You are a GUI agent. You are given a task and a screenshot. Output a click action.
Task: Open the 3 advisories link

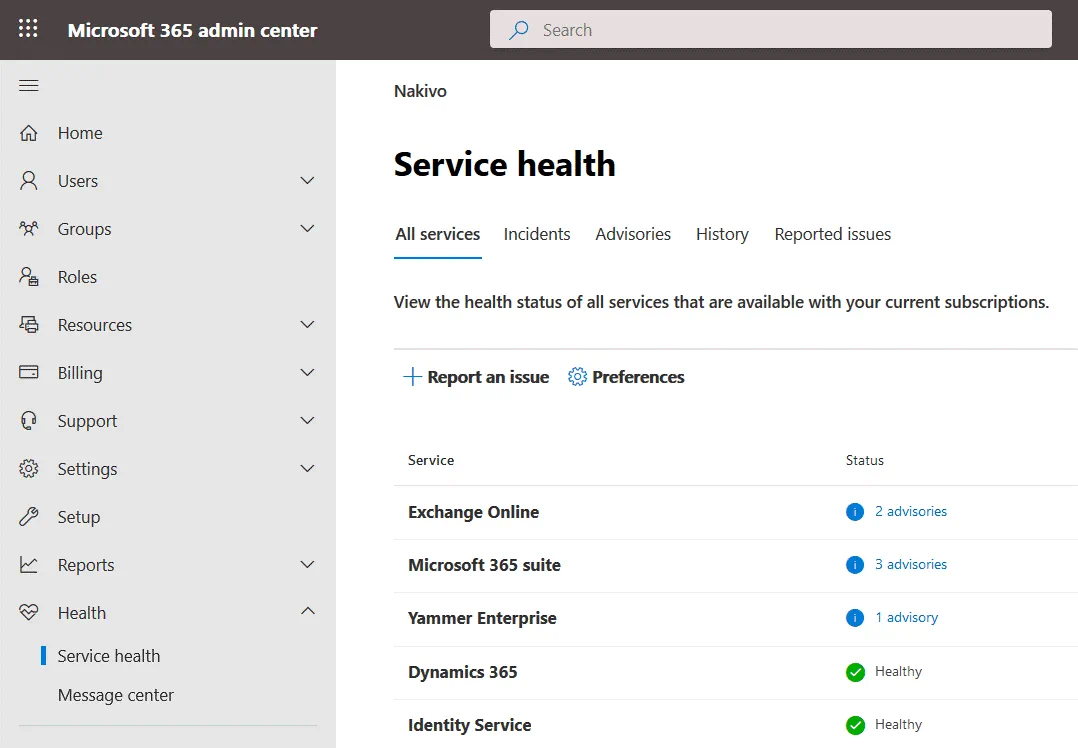click(x=910, y=564)
